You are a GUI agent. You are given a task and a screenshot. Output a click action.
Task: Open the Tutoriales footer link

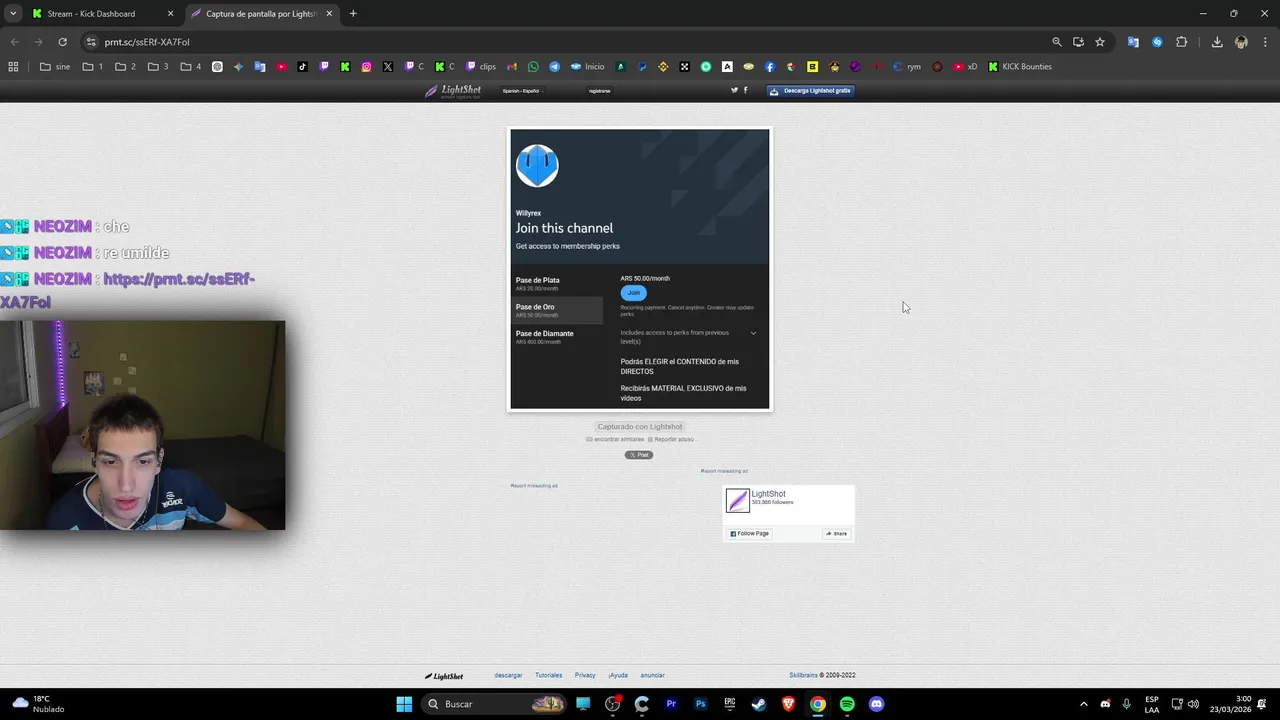point(548,675)
